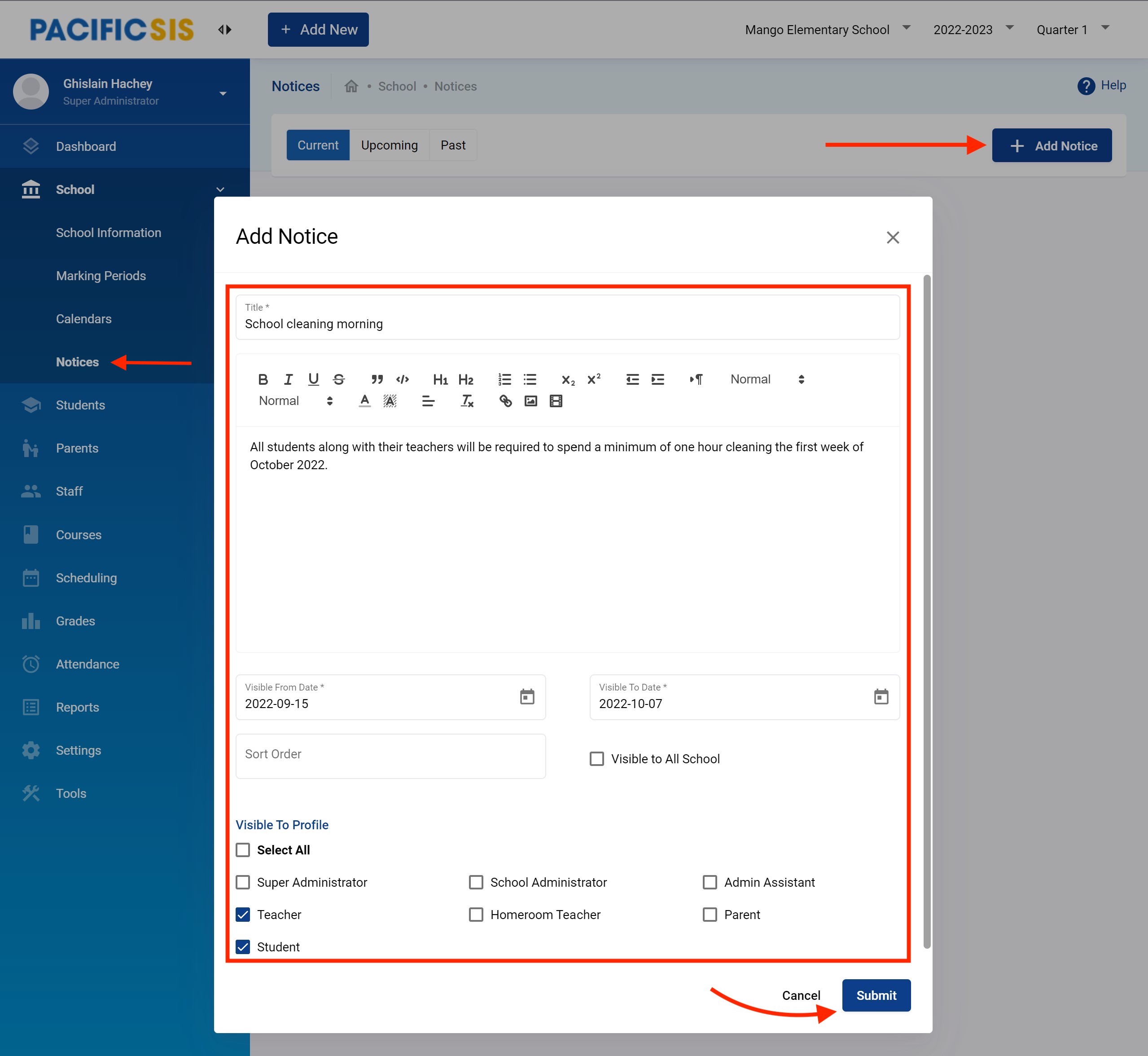This screenshot has height=1056, width=1148.
Task: Submit the new notice
Action: pos(876,995)
